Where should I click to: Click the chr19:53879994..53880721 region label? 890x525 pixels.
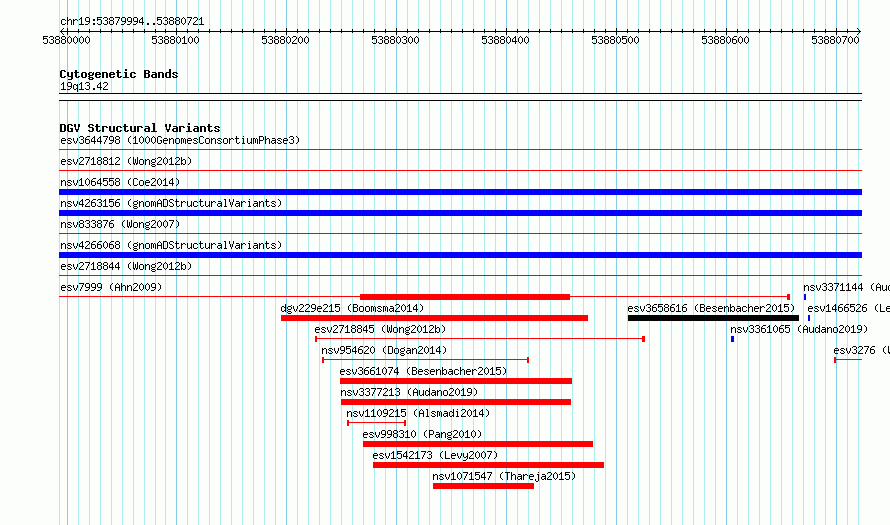pyautogui.click(x=132, y=22)
